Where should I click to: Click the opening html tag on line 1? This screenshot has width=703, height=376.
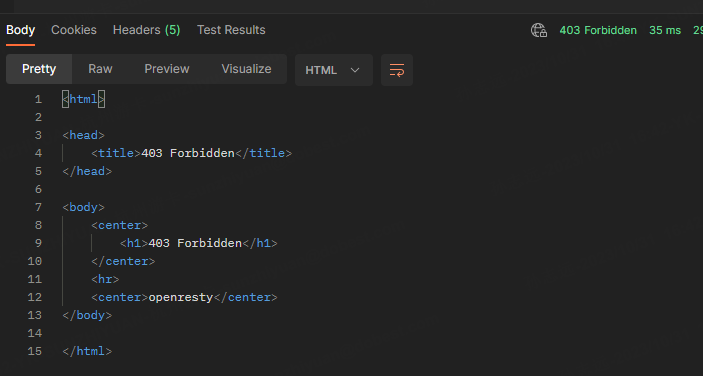pos(83,99)
